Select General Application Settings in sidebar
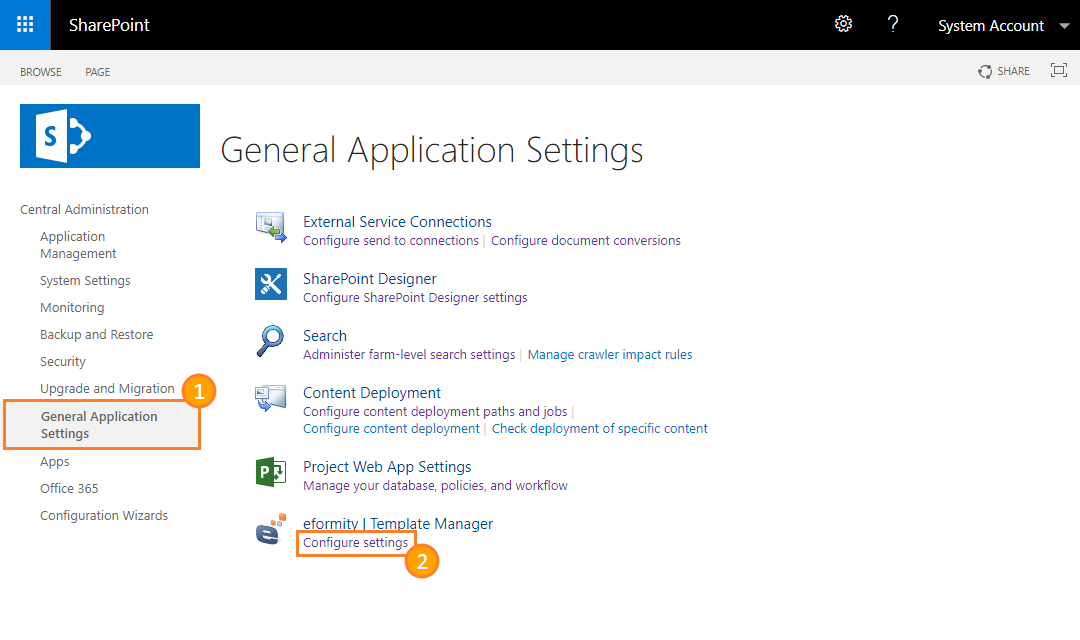The image size is (1080, 640). pos(101,425)
